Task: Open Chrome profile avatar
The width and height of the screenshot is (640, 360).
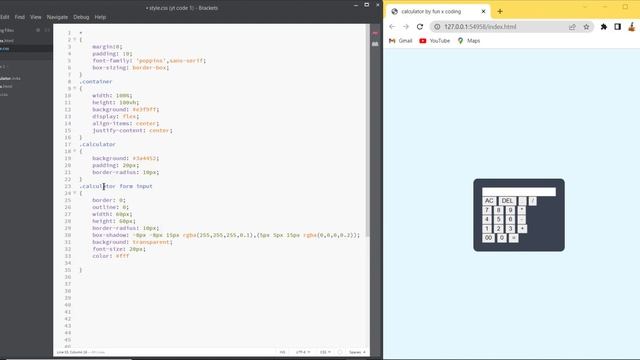Action: tap(632, 27)
